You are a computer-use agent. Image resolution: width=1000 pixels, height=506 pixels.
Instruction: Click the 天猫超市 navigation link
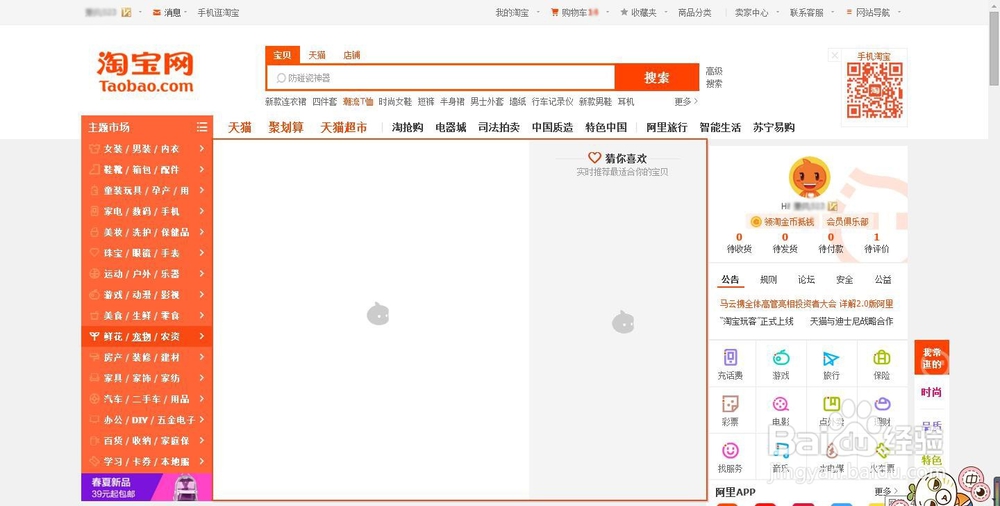pos(343,127)
